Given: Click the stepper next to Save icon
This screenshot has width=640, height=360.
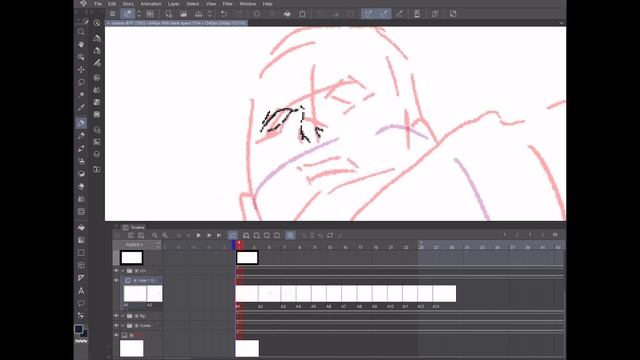Looking at the screenshot, I should [x=210, y=14].
